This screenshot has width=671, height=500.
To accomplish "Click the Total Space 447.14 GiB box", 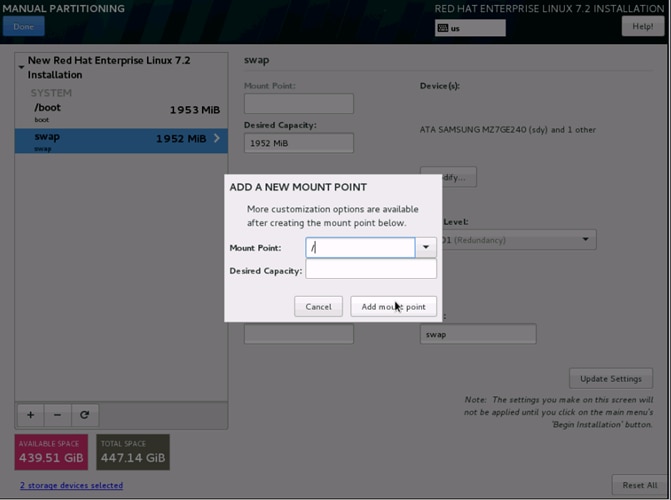I will pyautogui.click(x=133, y=452).
